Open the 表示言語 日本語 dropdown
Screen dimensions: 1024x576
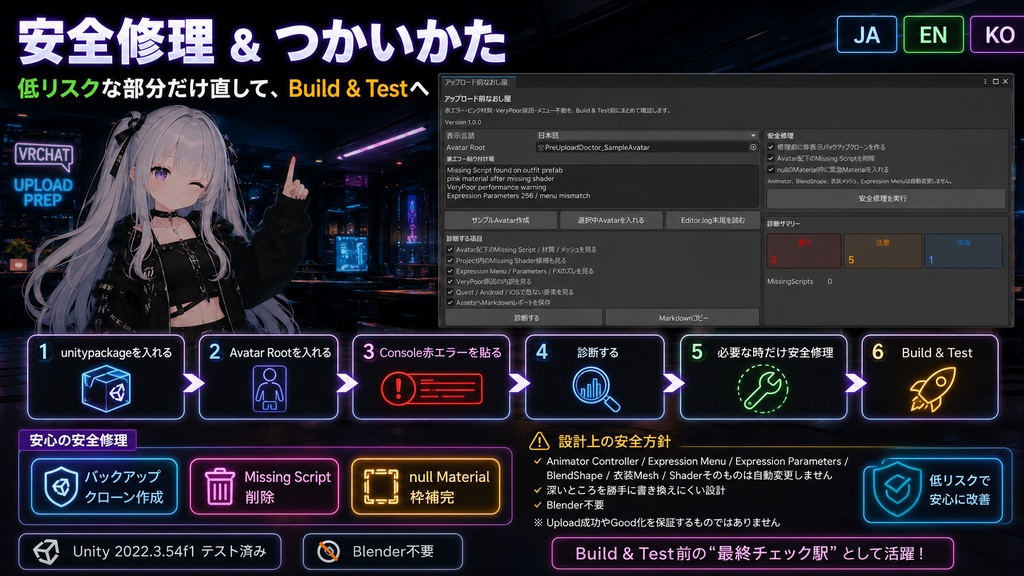tap(647, 136)
